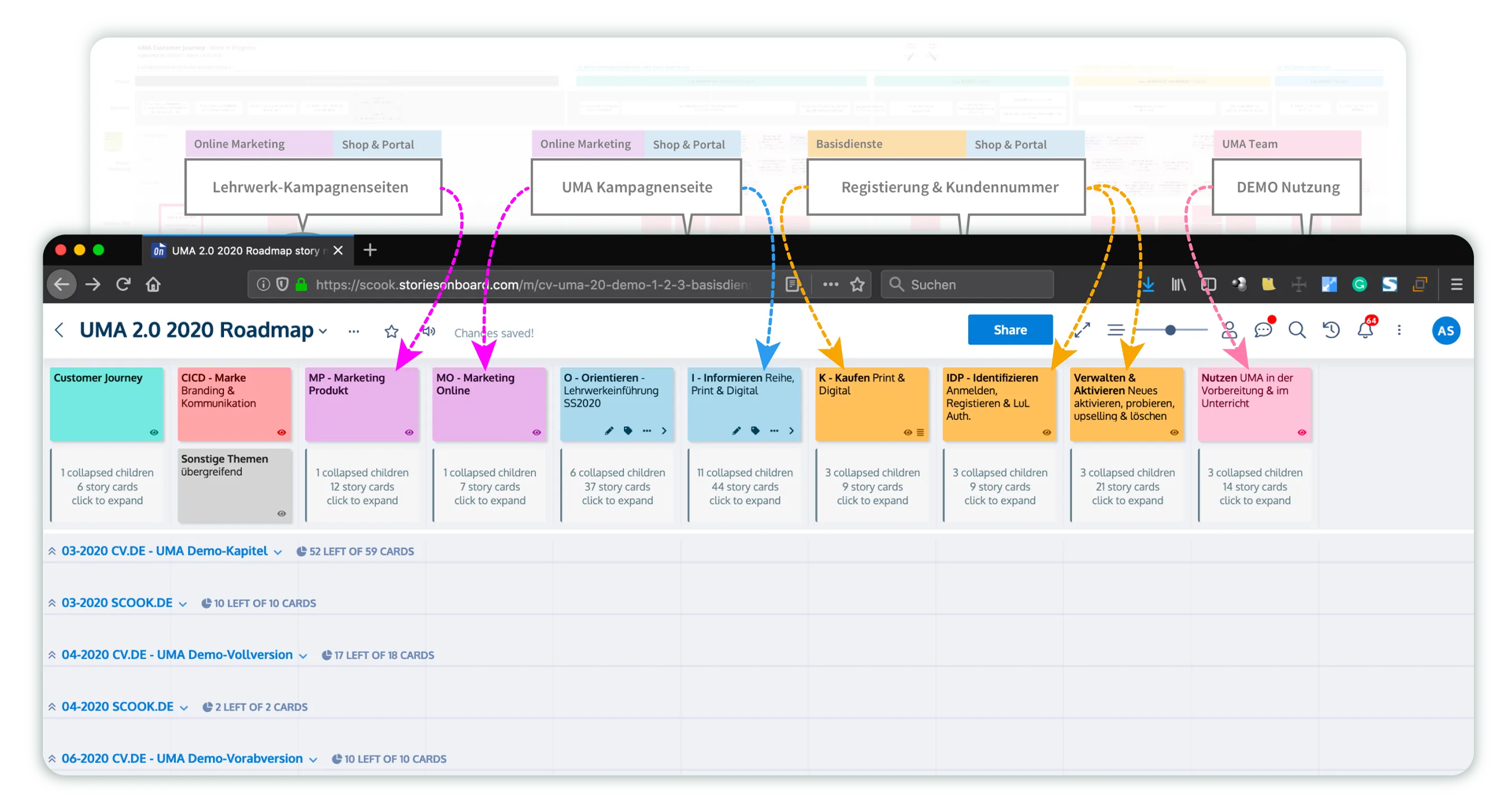Open the collaborators person icon

[1229, 330]
